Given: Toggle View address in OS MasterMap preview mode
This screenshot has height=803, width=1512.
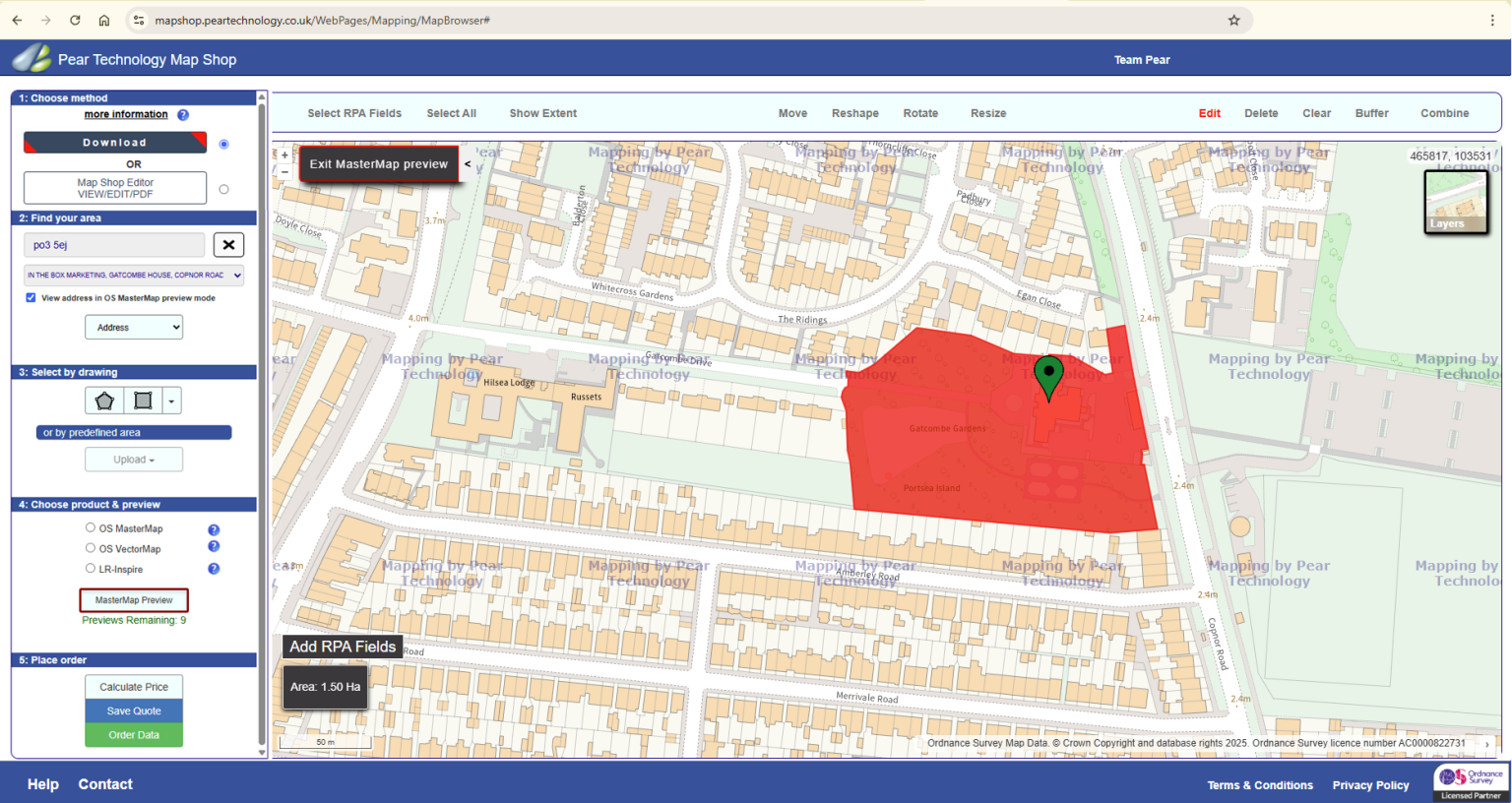Looking at the screenshot, I should (x=31, y=297).
